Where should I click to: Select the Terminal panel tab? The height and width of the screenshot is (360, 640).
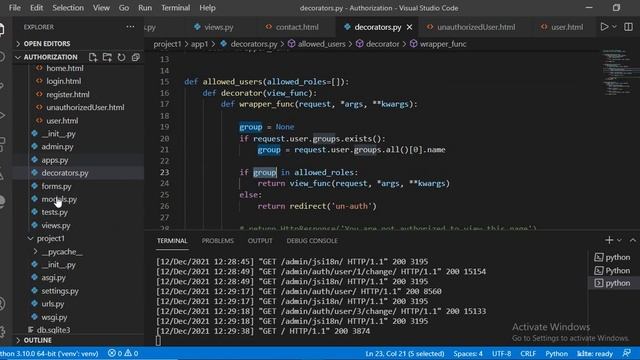click(x=172, y=241)
